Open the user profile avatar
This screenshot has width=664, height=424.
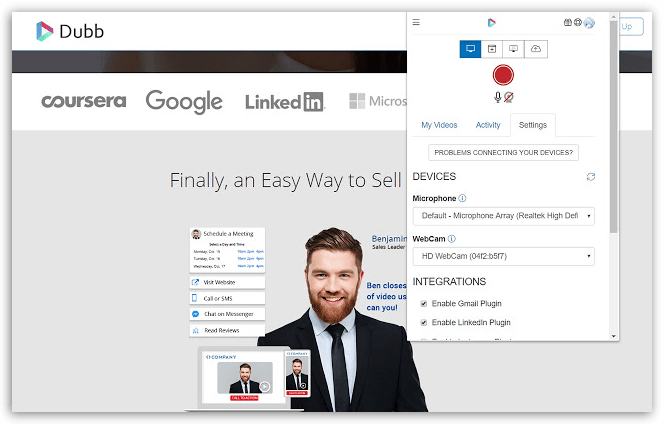coord(589,23)
